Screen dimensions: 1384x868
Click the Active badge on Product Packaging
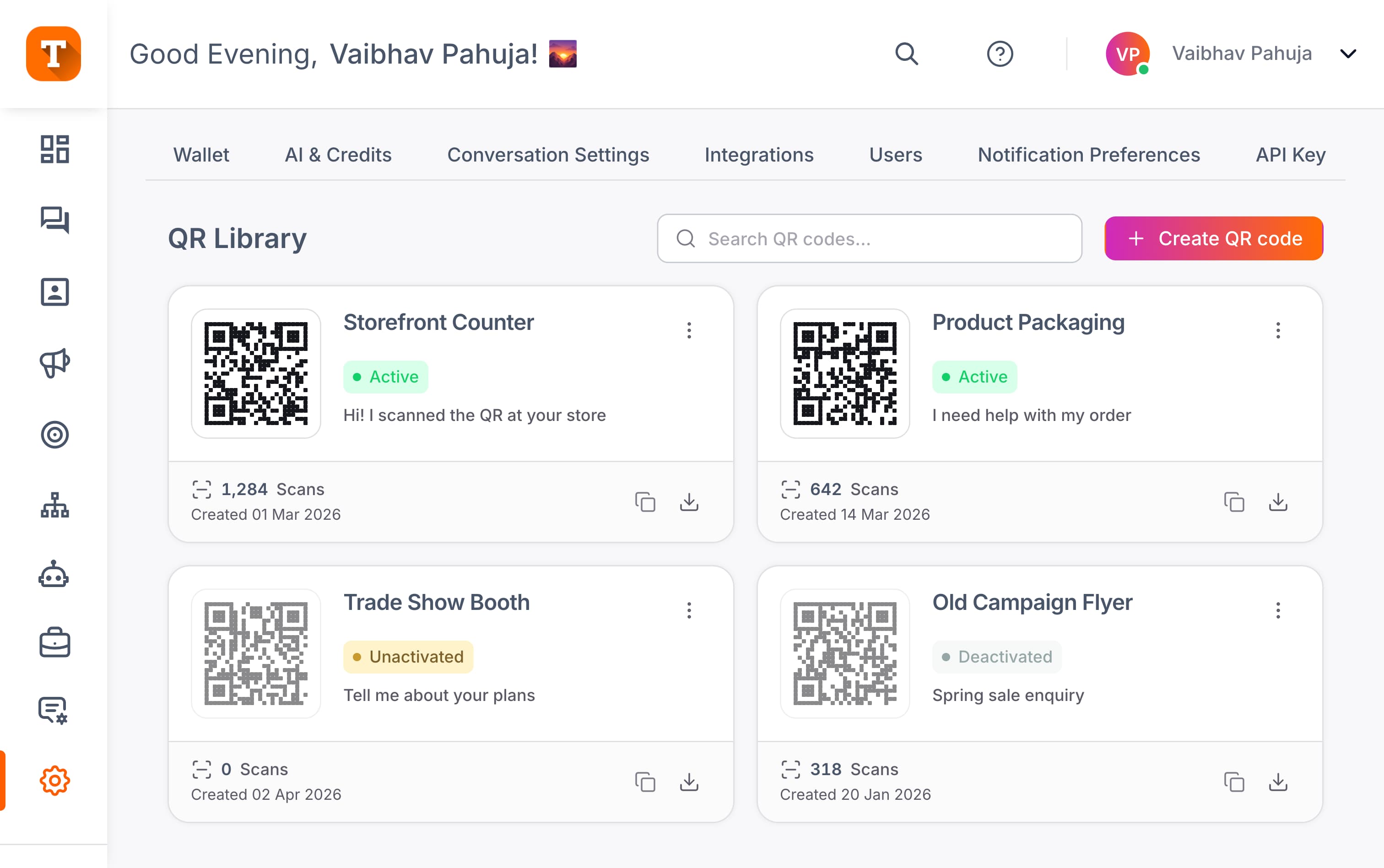click(975, 377)
